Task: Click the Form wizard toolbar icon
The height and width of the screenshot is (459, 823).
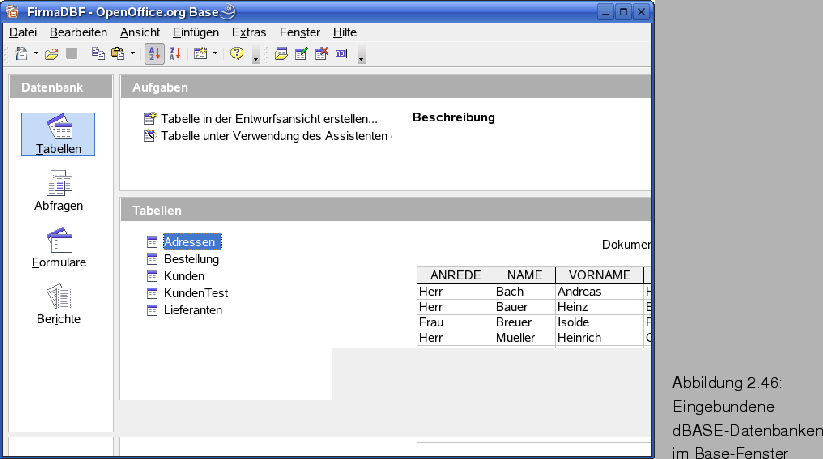Action: tap(201, 54)
